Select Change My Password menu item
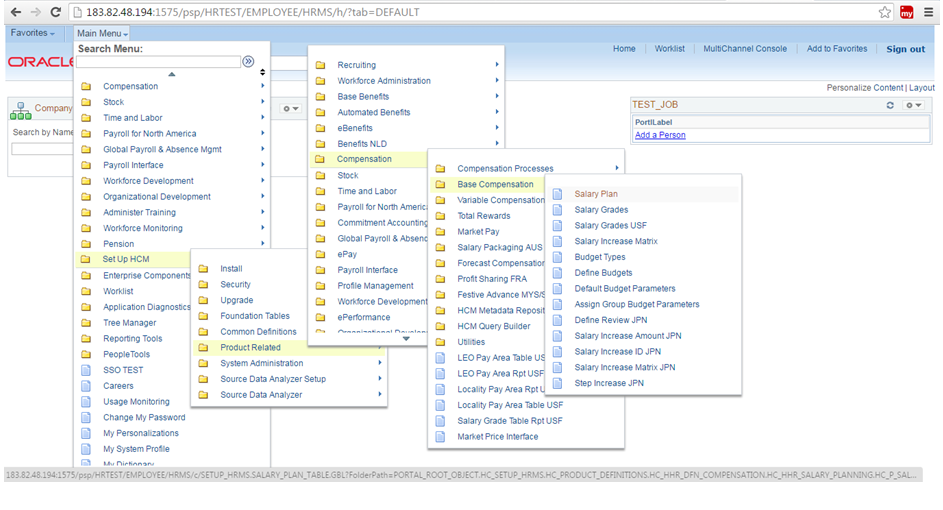This screenshot has height=510, width=943. [x=144, y=417]
